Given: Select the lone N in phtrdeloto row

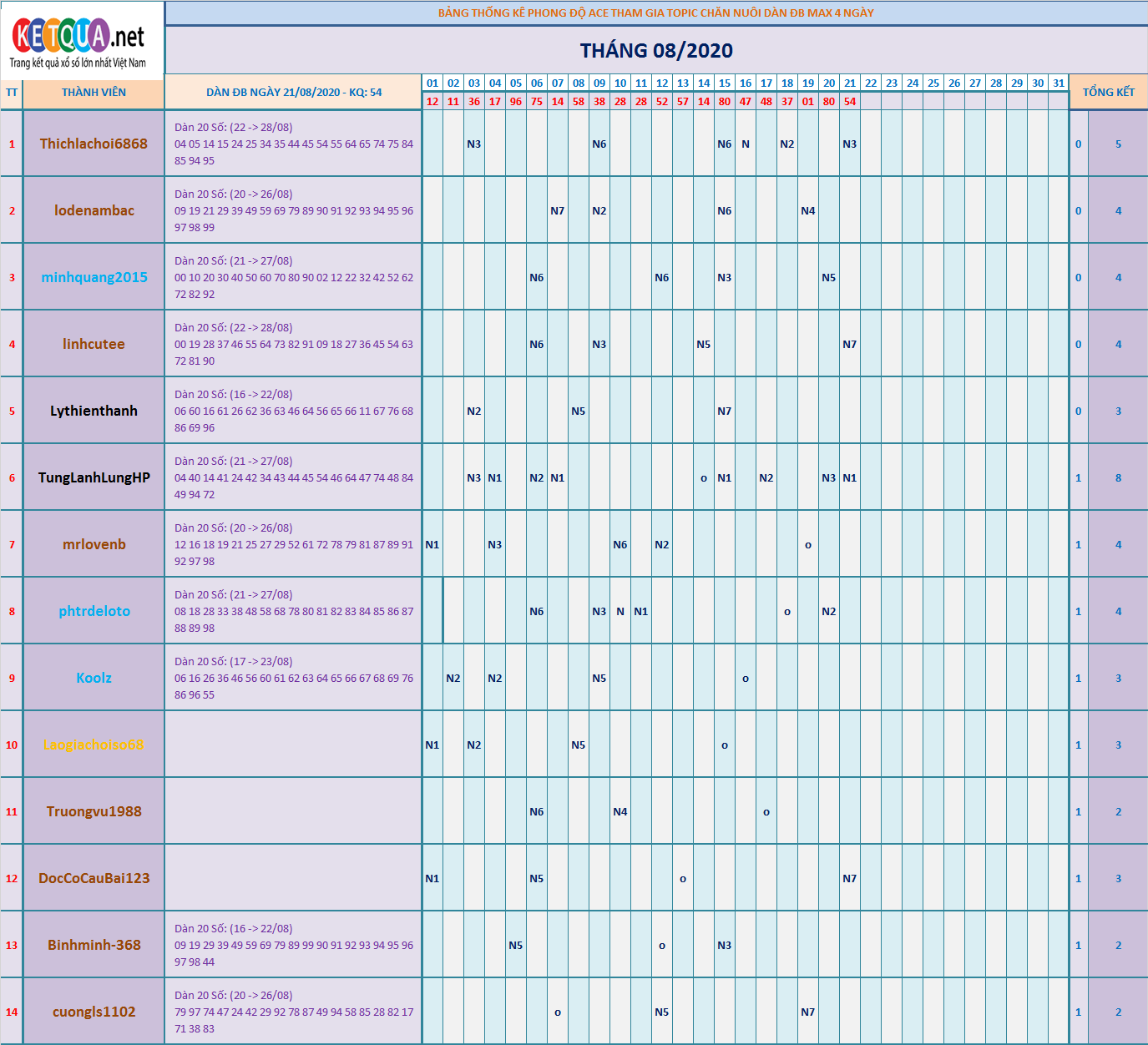Looking at the screenshot, I should (620, 611).
